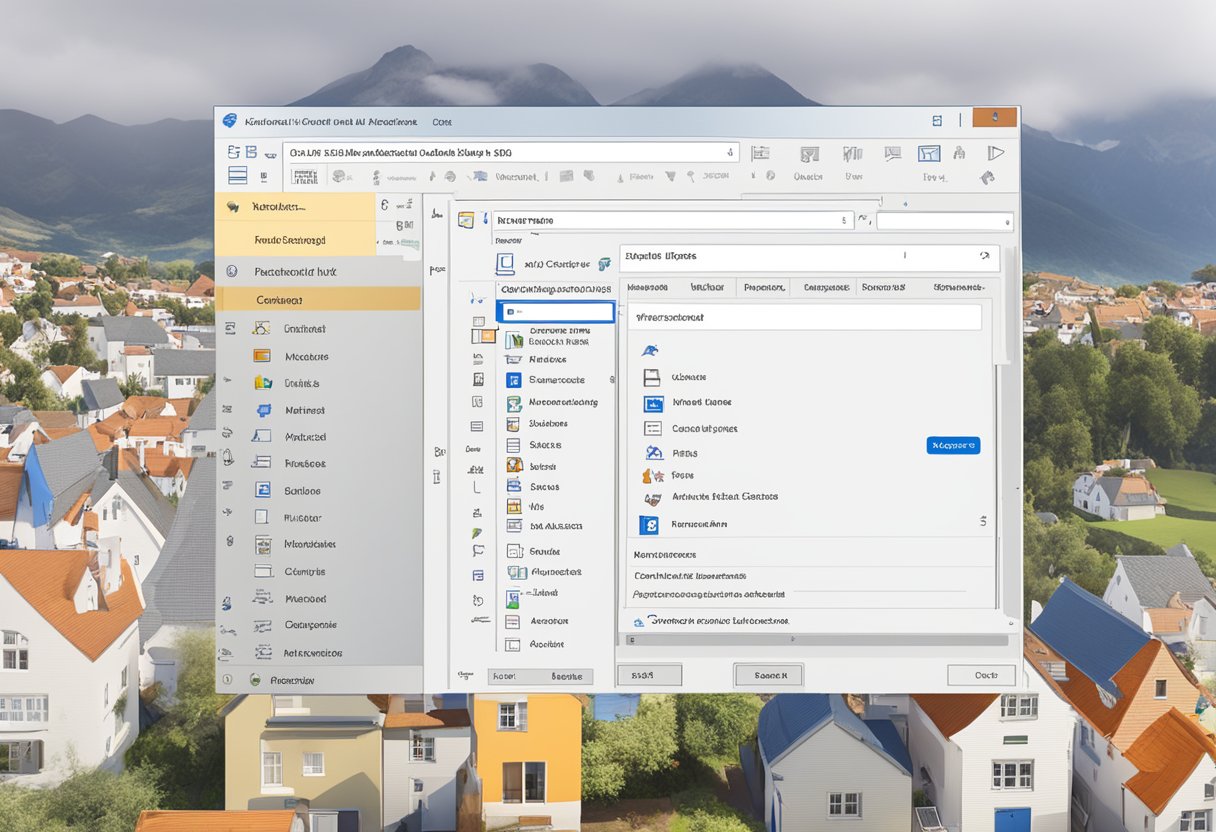This screenshot has width=1216, height=832.
Task: Switch to the Properties tab in the dialog
Action: (x=765, y=288)
